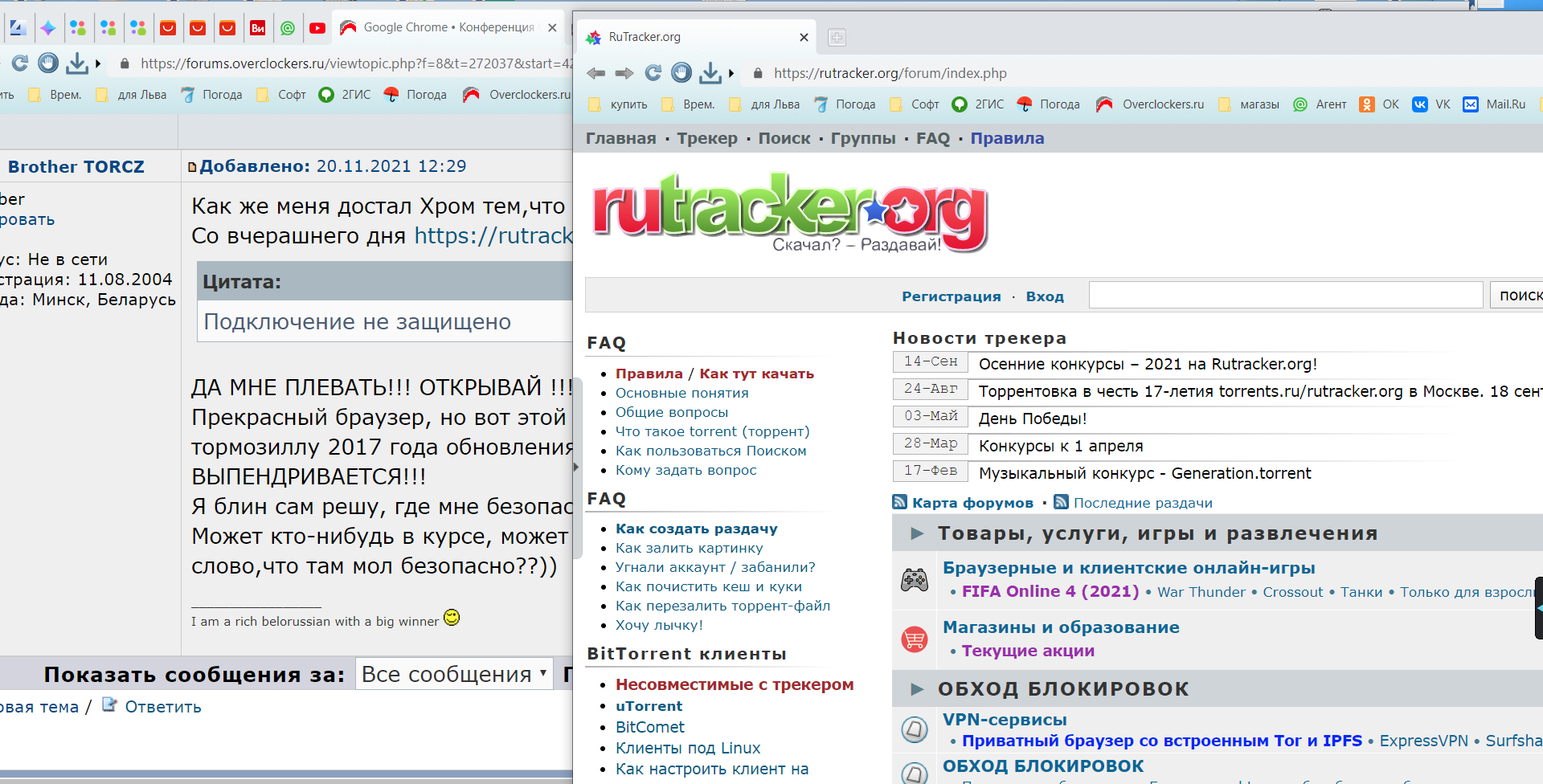Switch to the pinned red 'Ви' tab
The image size is (1543, 784).
(x=258, y=28)
